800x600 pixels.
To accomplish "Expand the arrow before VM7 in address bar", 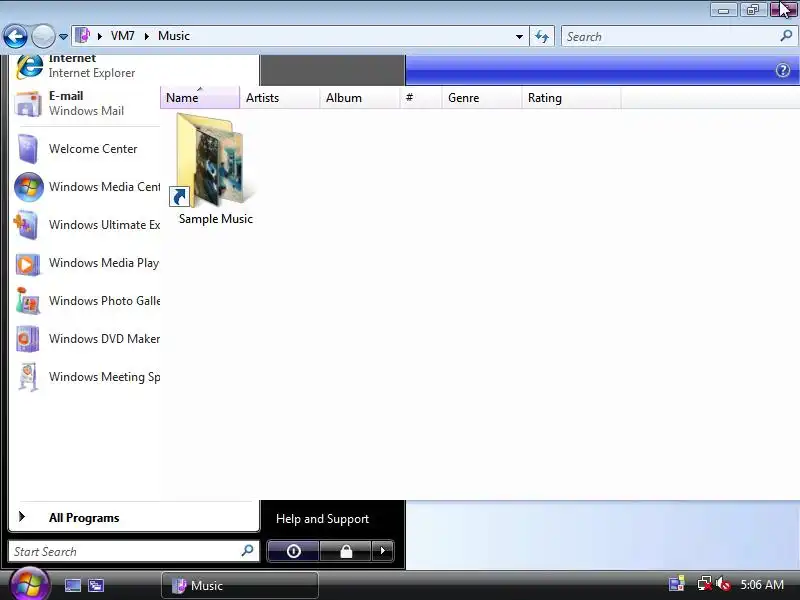I will pos(100,36).
